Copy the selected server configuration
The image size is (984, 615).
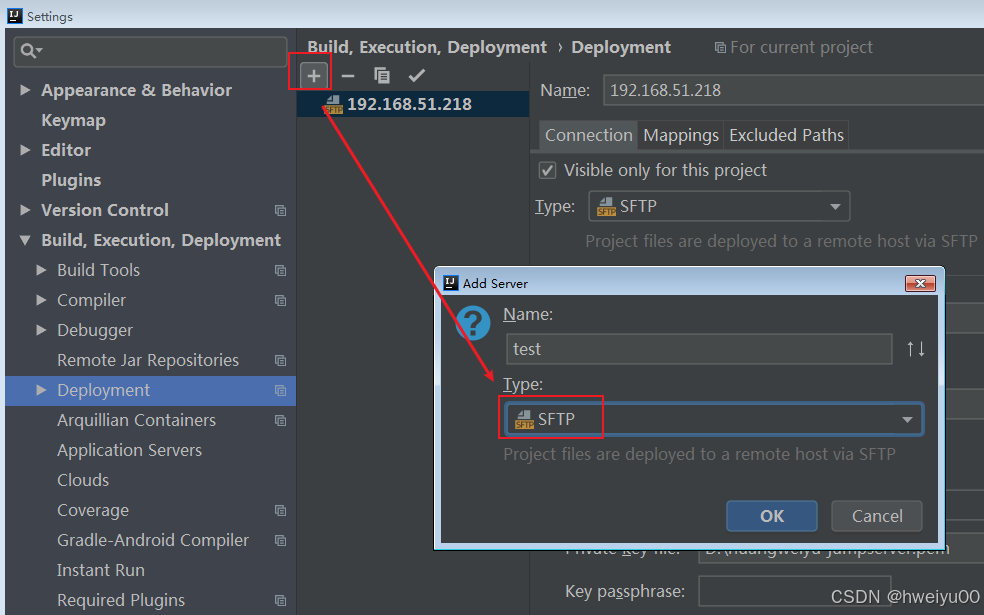point(382,76)
